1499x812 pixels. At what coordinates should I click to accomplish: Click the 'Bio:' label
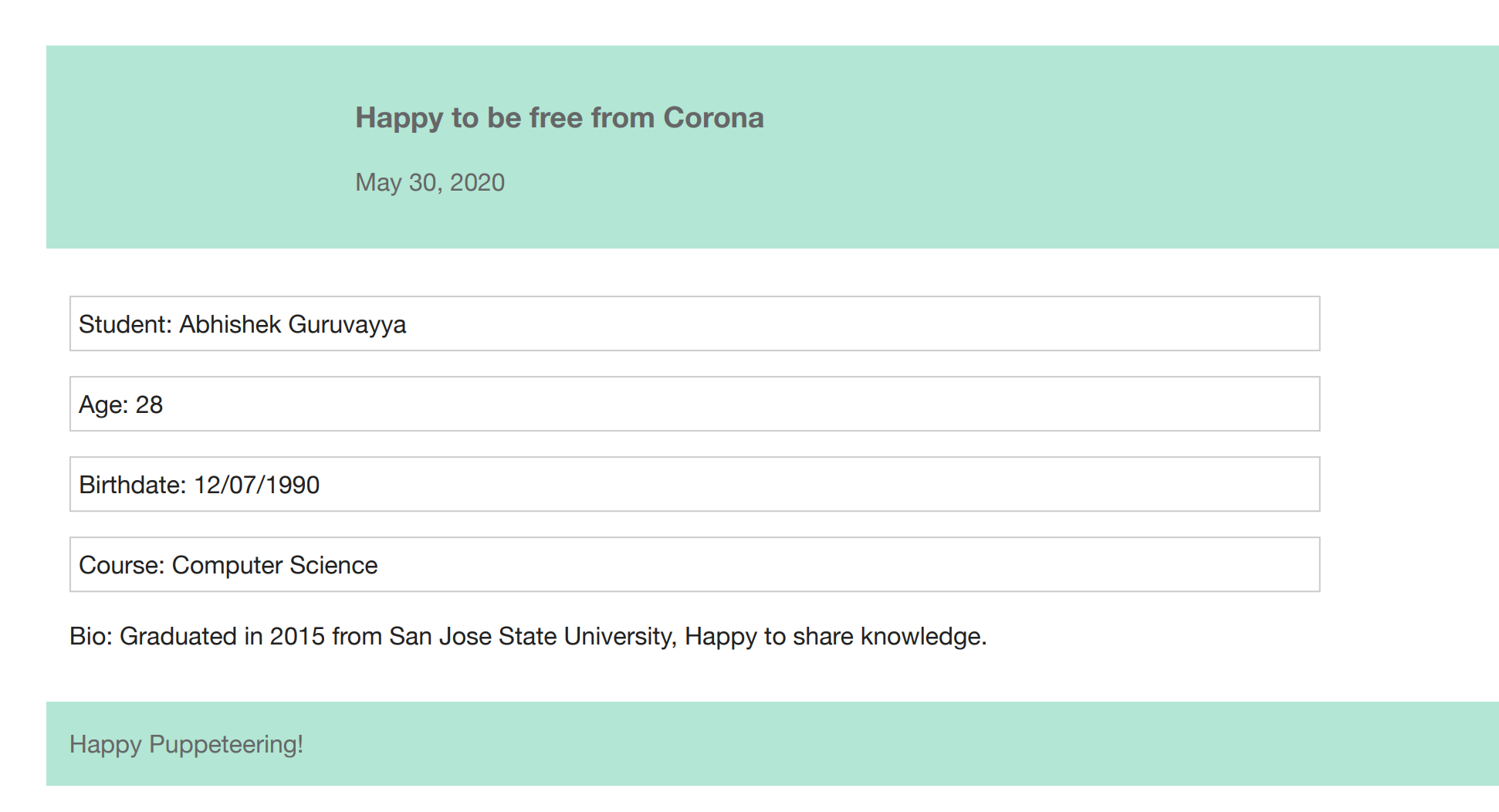pos(91,637)
